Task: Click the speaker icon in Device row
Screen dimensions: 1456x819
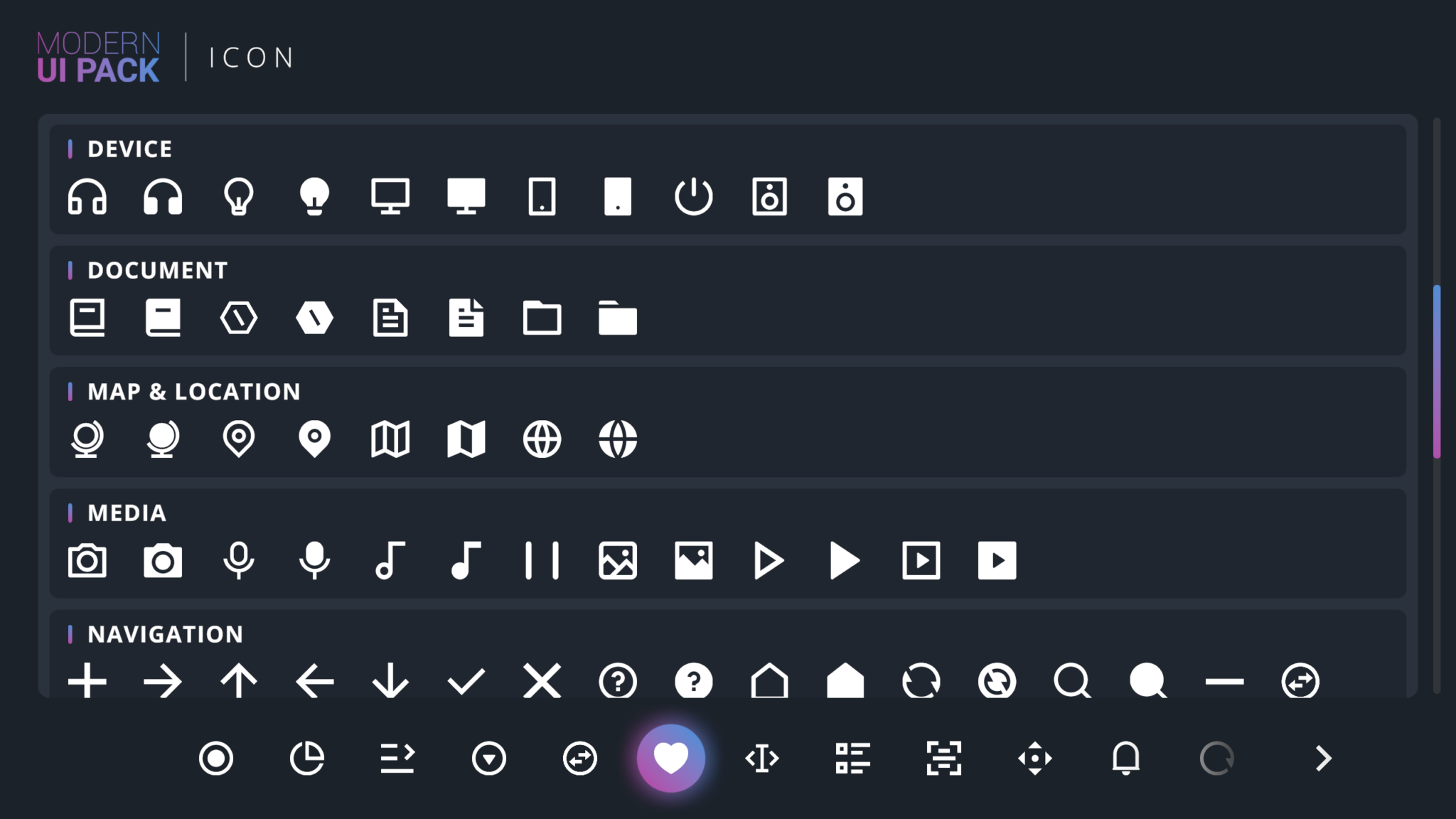Action: (x=770, y=198)
